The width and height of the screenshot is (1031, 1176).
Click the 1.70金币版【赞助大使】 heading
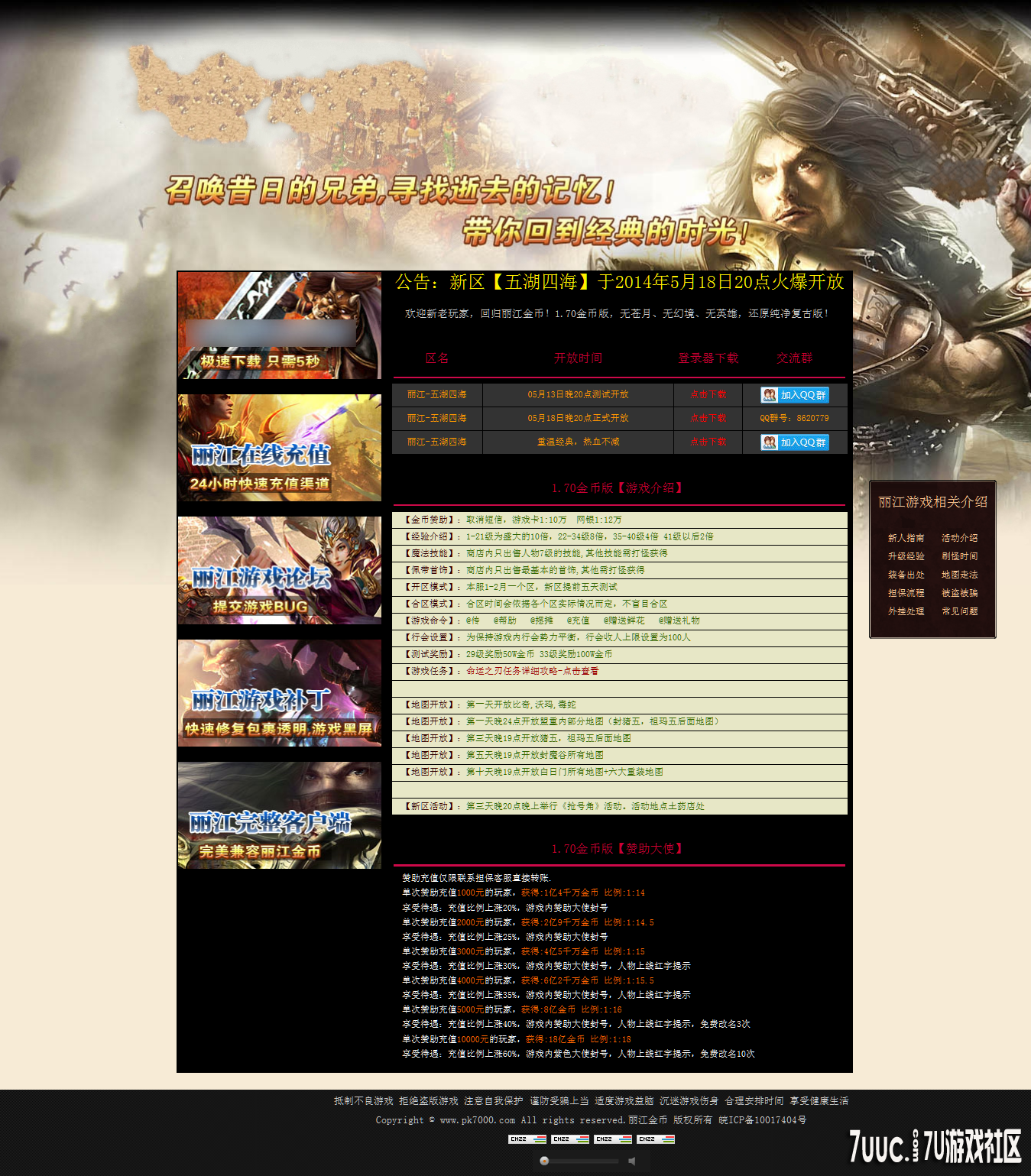pos(619,849)
